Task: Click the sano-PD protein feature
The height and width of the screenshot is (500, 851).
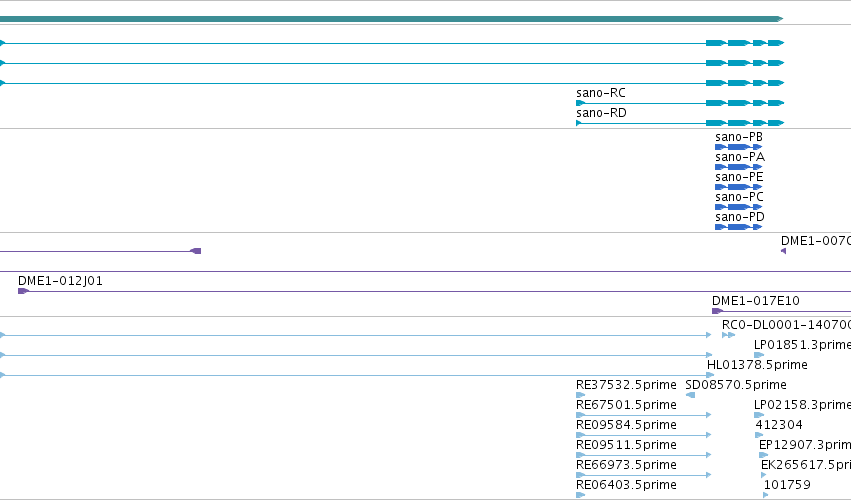Action: [739, 227]
